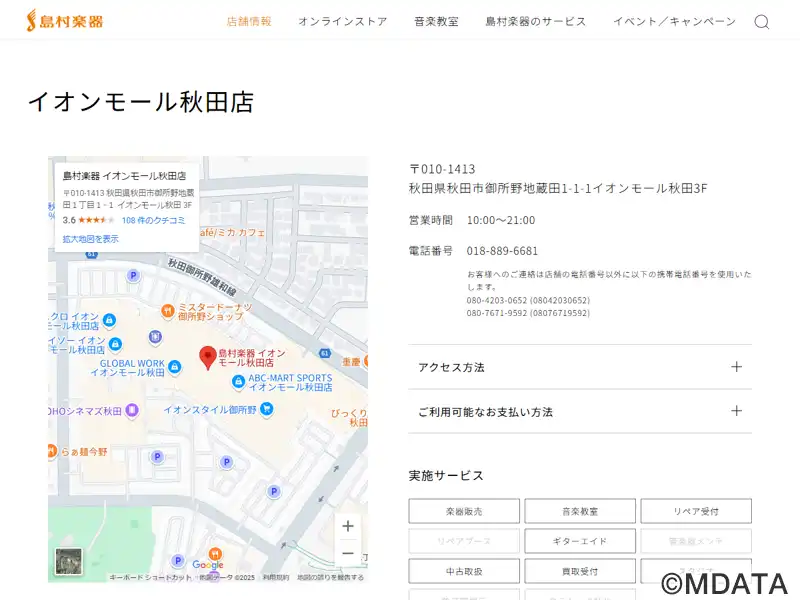The height and width of the screenshot is (600, 800).
Task: Click the red 島村楽器 map pin
Action: coord(208,358)
